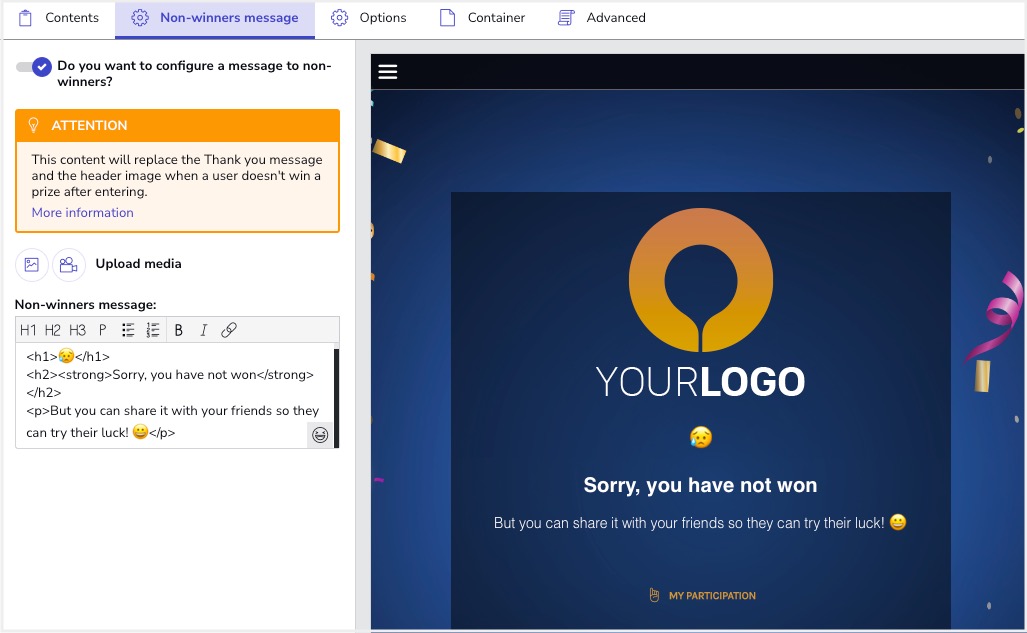
Task: Go to the Container tab
Action: pos(483,18)
